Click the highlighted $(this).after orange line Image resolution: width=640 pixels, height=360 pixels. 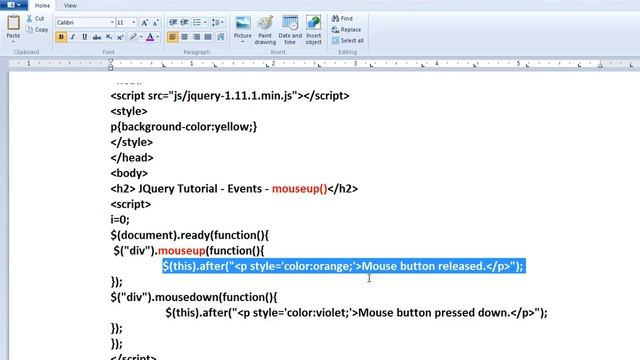(343, 266)
